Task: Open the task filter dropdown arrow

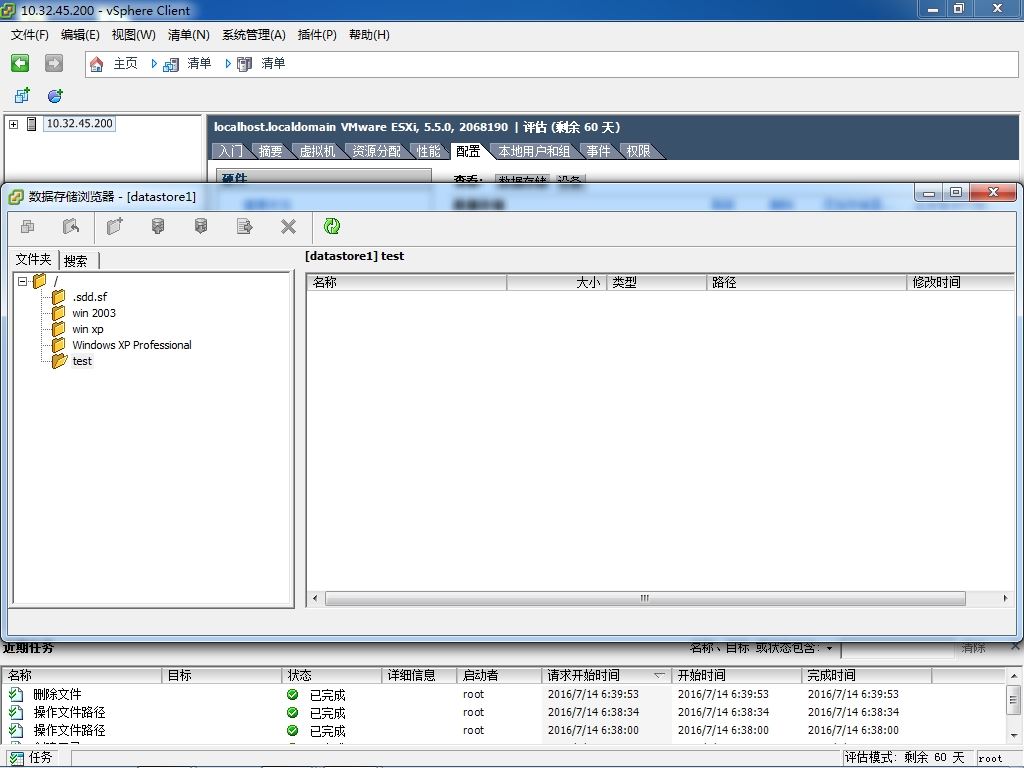Action: pyautogui.click(x=829, y=648)
